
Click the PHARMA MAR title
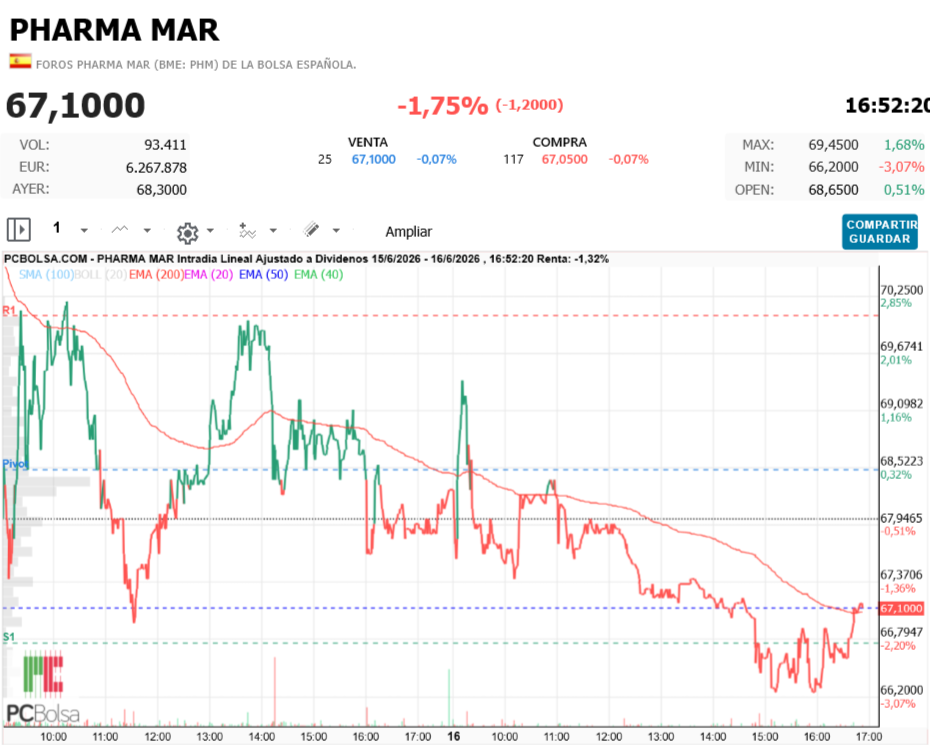pos(114,30)
